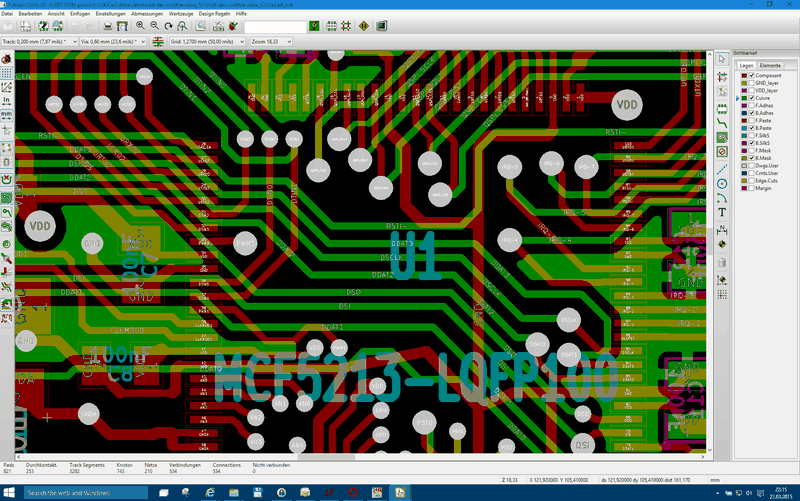The height and width of the screenshot is (501, 800).
Task: Select the draw graphic line tool
Action: point(722,169)
